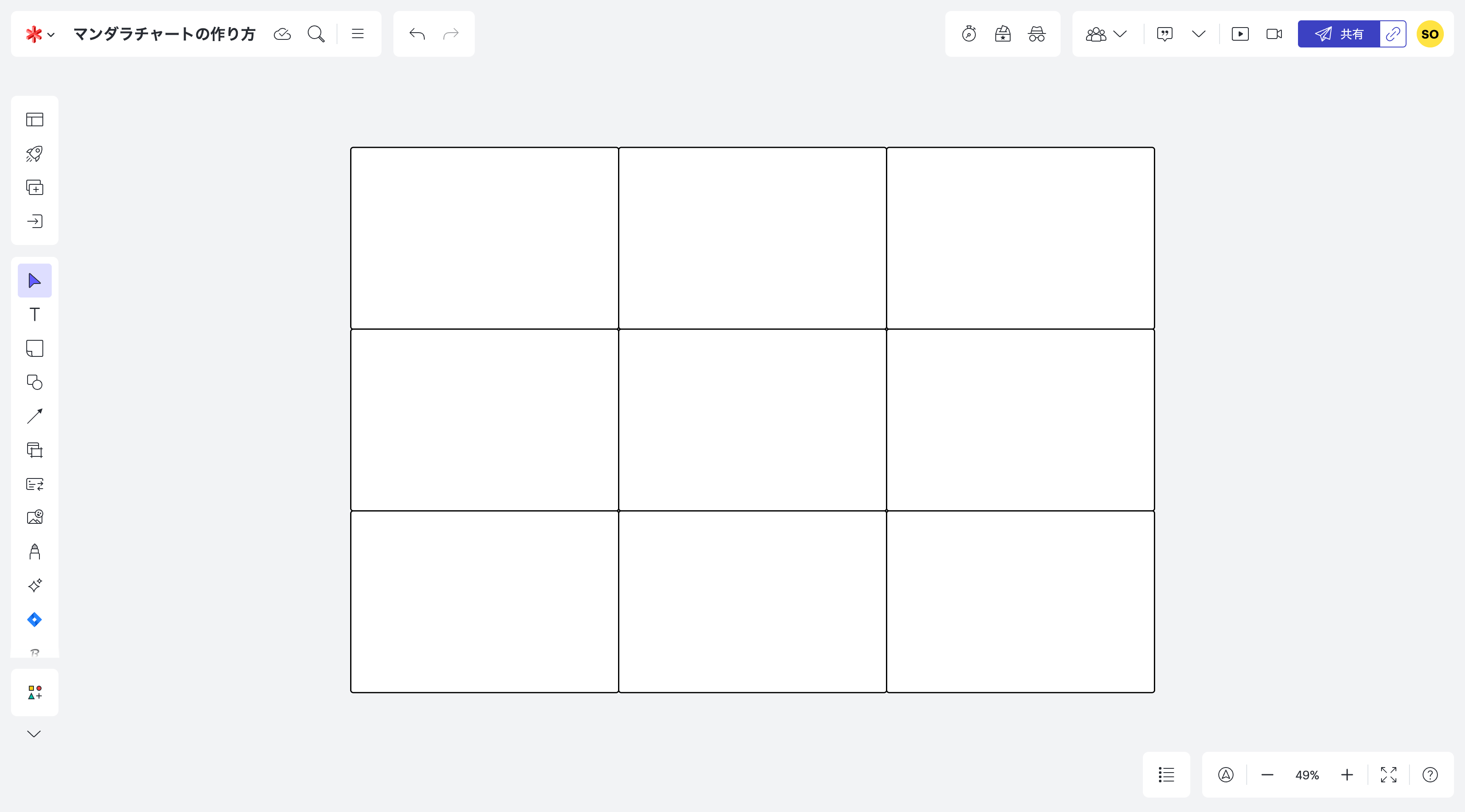
Task: Toggle fullscreen fit-to-screen view
Action: (x=1388, y=774)
